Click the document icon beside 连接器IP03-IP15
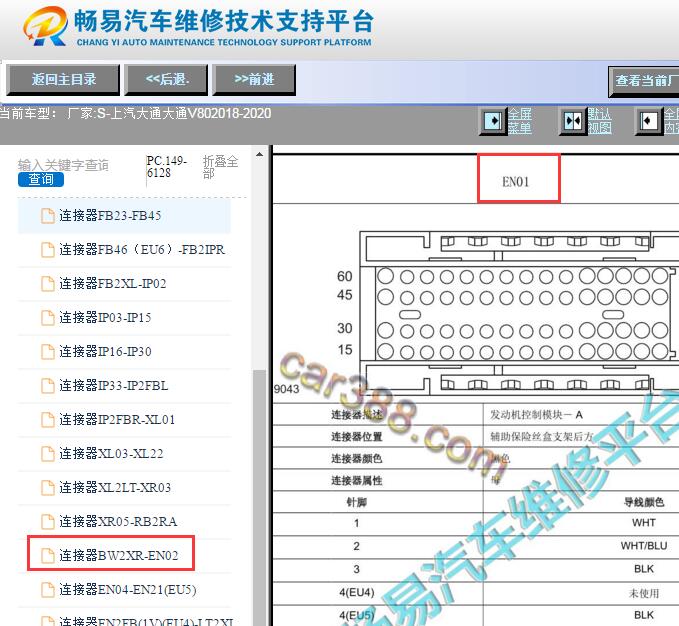Image resolution: width=679 pixels, height=626 pixels. click(x=48, y=318)
